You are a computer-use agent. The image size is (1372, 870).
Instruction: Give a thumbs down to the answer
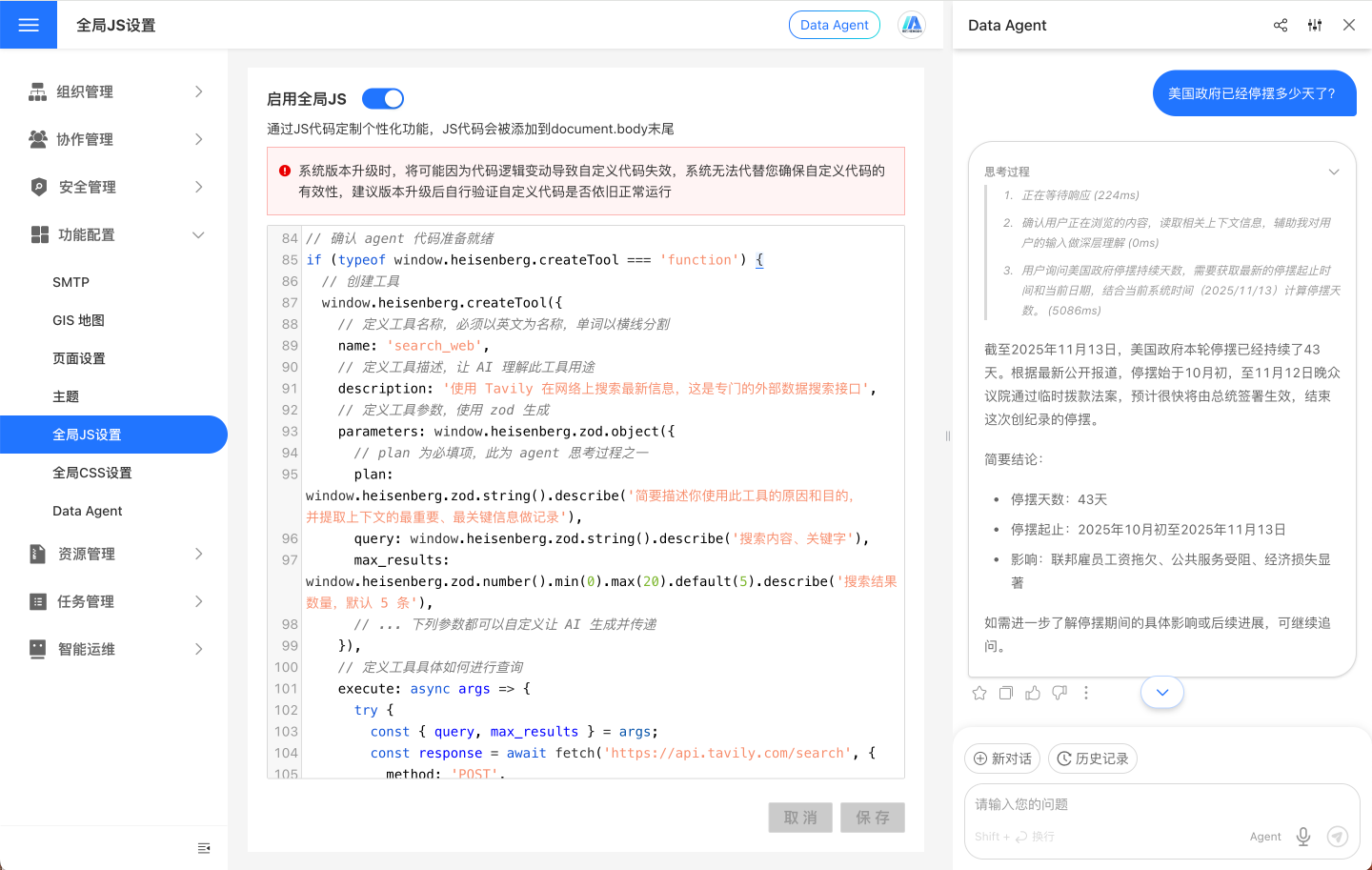pos(1059,693)
